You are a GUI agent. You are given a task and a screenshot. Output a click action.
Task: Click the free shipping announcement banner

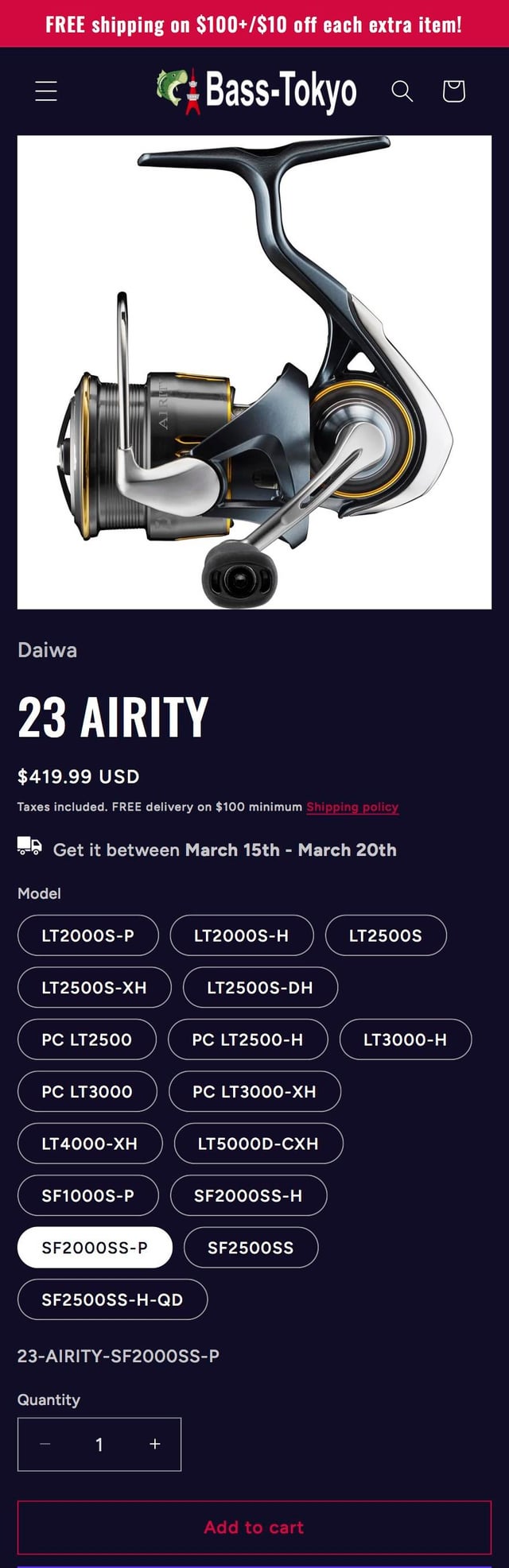pos(254,24)
